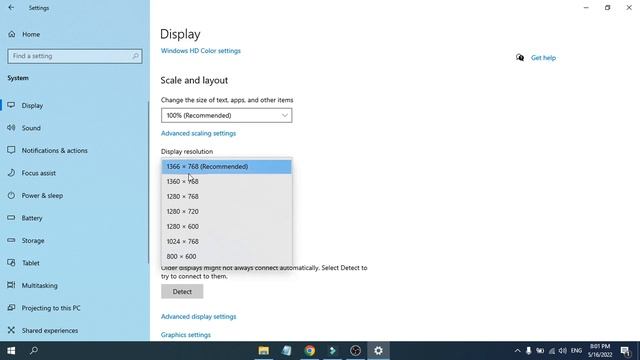Open the Multitasking settings
This screenshot has height=360, width=640.
[39, 285]
